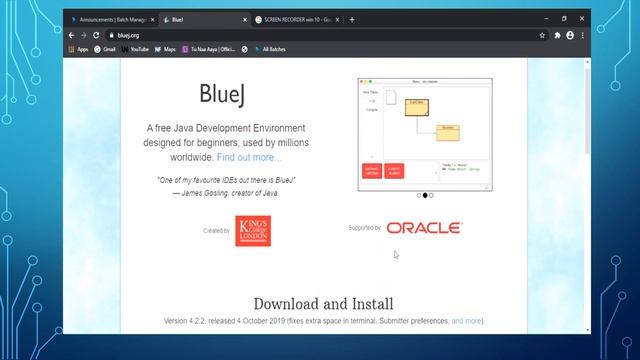Click the King's College London logo
Image resolution: width=640 pixels, height=360 pixels.
pyautogui.click(x=253, y=231)
